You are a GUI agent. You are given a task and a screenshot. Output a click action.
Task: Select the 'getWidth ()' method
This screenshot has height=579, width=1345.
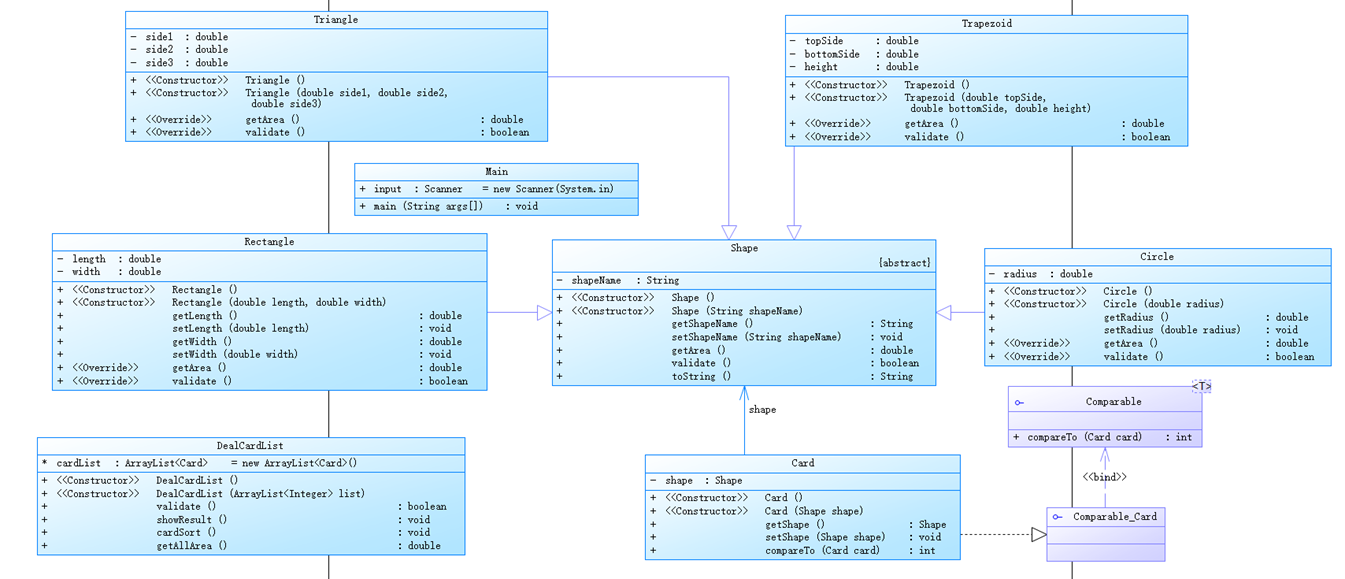260,342
